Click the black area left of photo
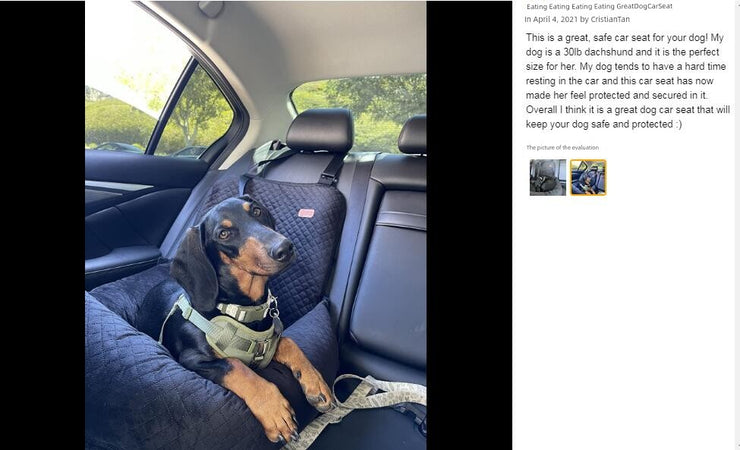The image size is (740, 450). [42, 225]
